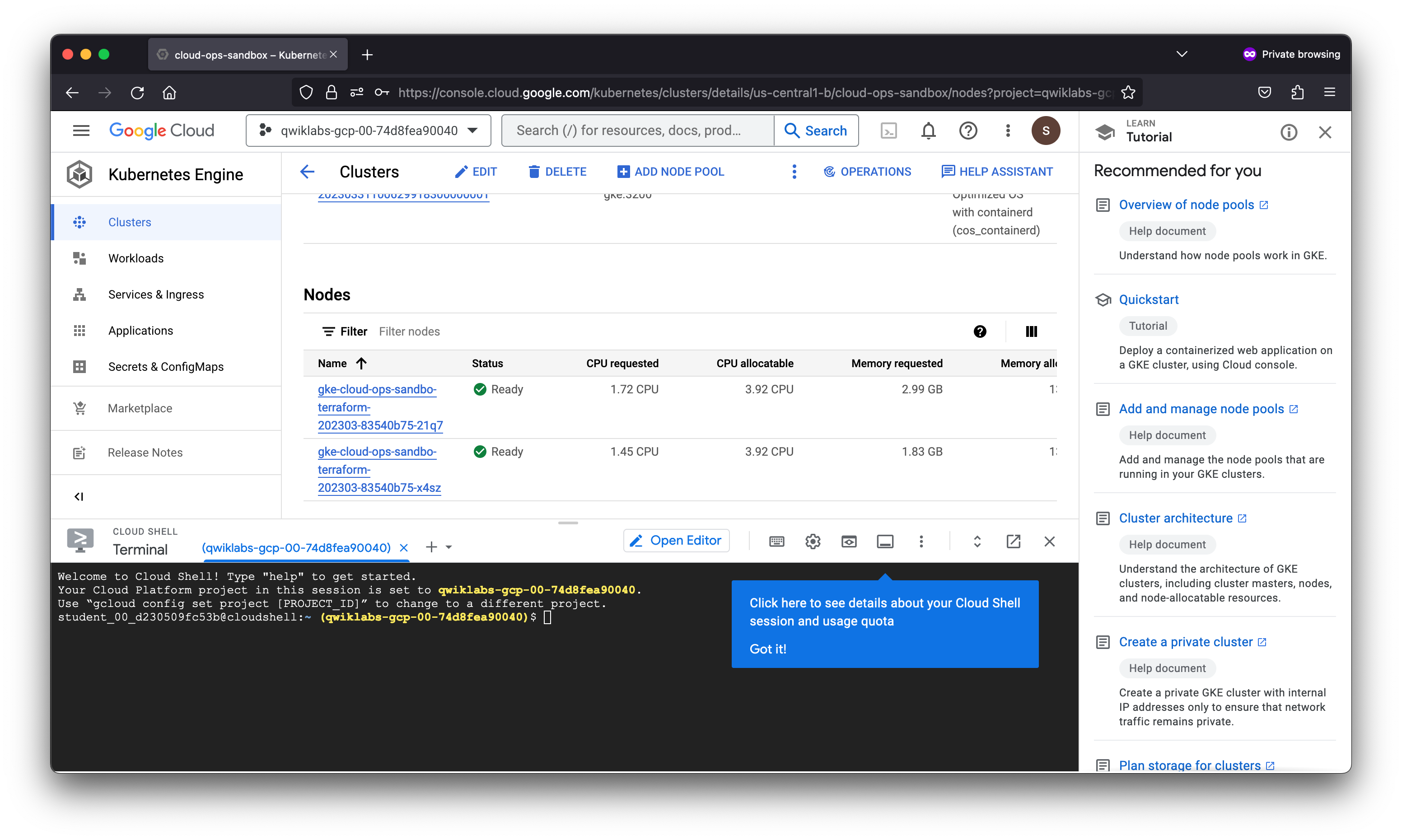The image size is (1402, 840).
Task: Start the Quickstart tutorial
Action: click(x=1149, y=300)
